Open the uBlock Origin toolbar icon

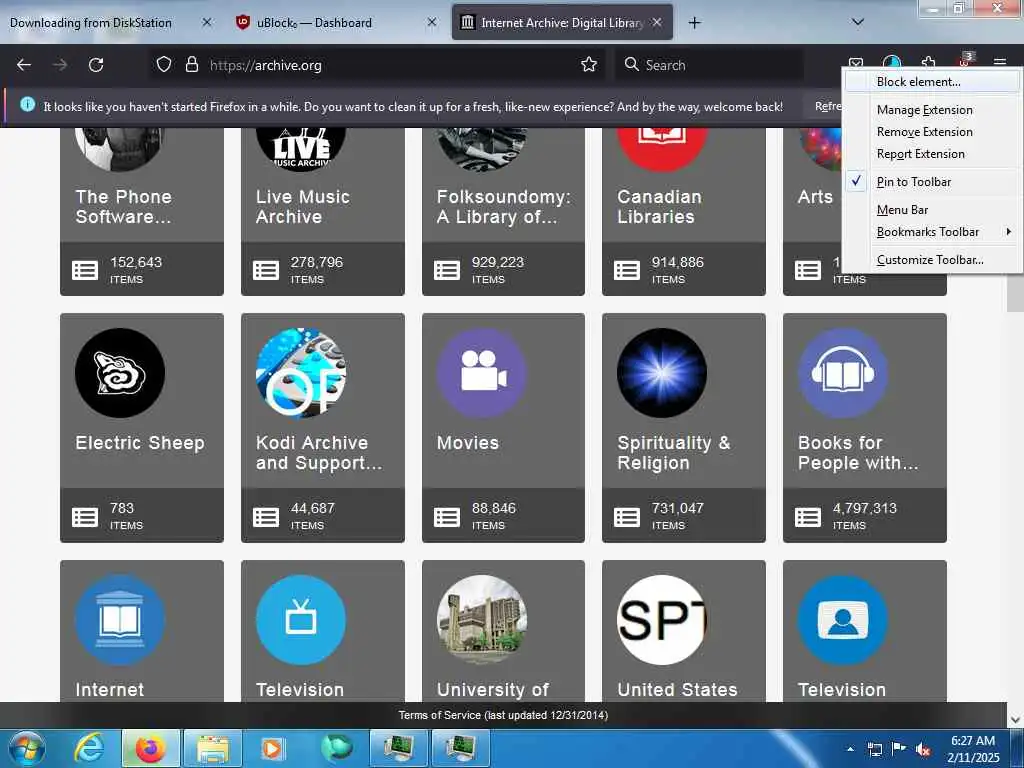(966, 60)
